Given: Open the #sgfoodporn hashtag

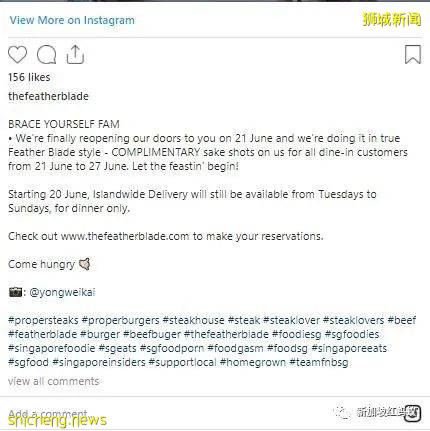Looking at the screenshot, I should [x=172, y=348].
